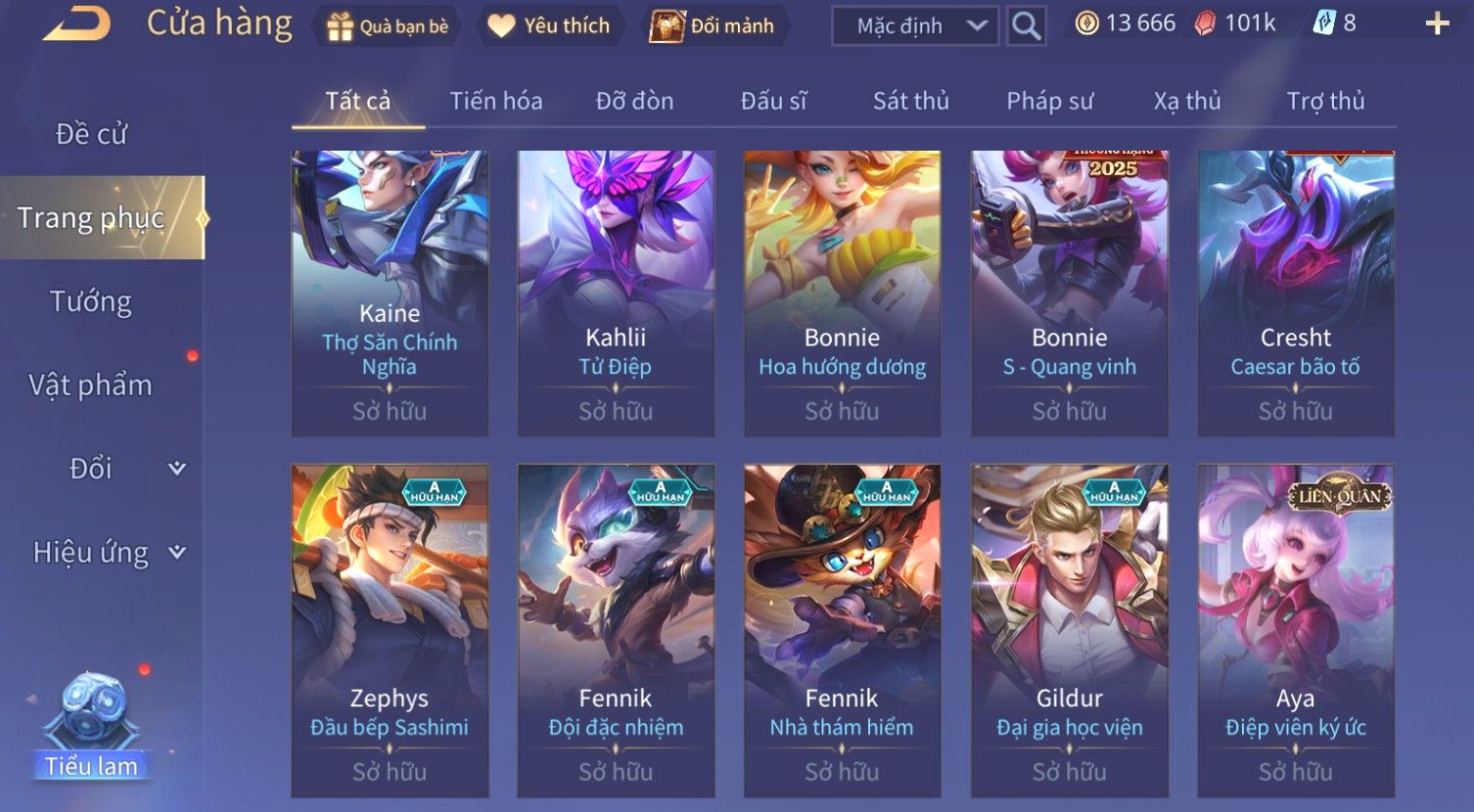Switch to the Sát thủ tab
This screenshot has width=1474, height=812.
pyautogui.click(x=910, y=101)
